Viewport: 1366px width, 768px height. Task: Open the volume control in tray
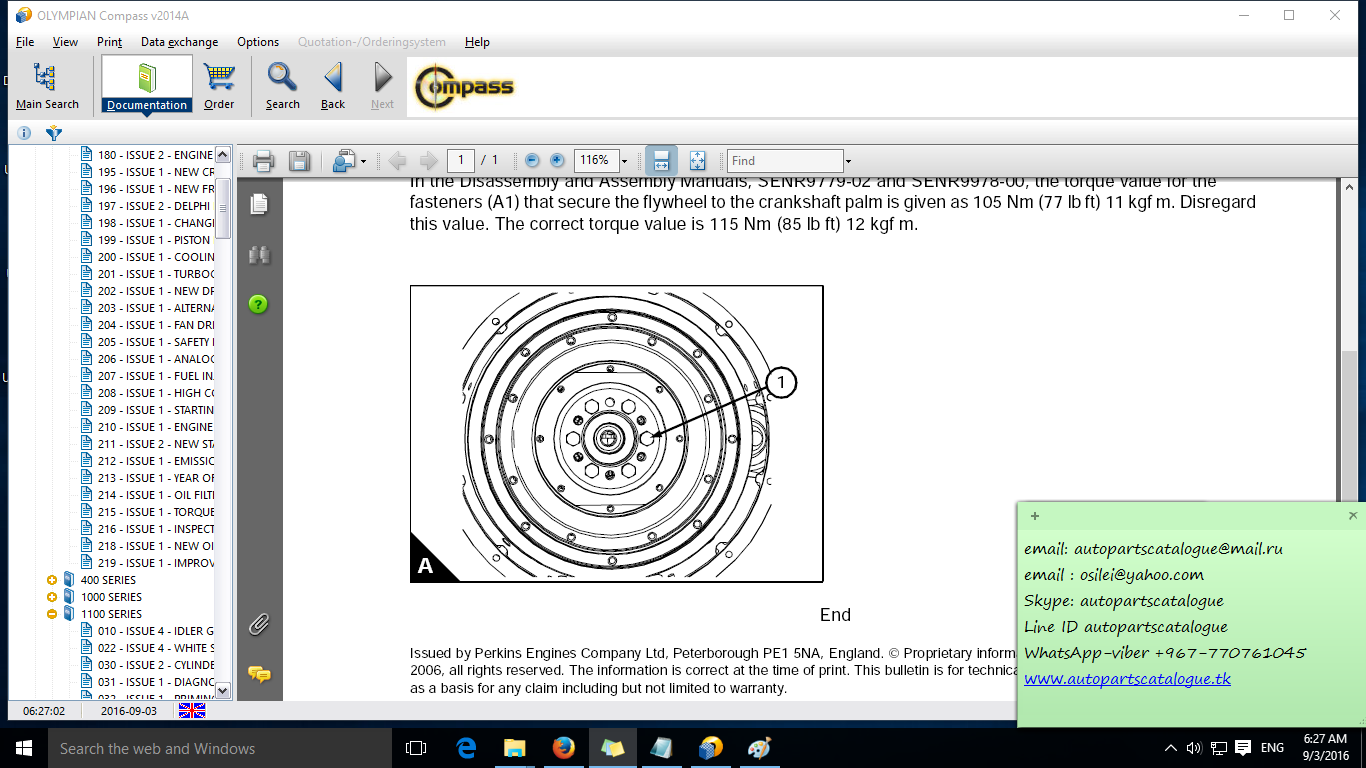click(1194, 748)
